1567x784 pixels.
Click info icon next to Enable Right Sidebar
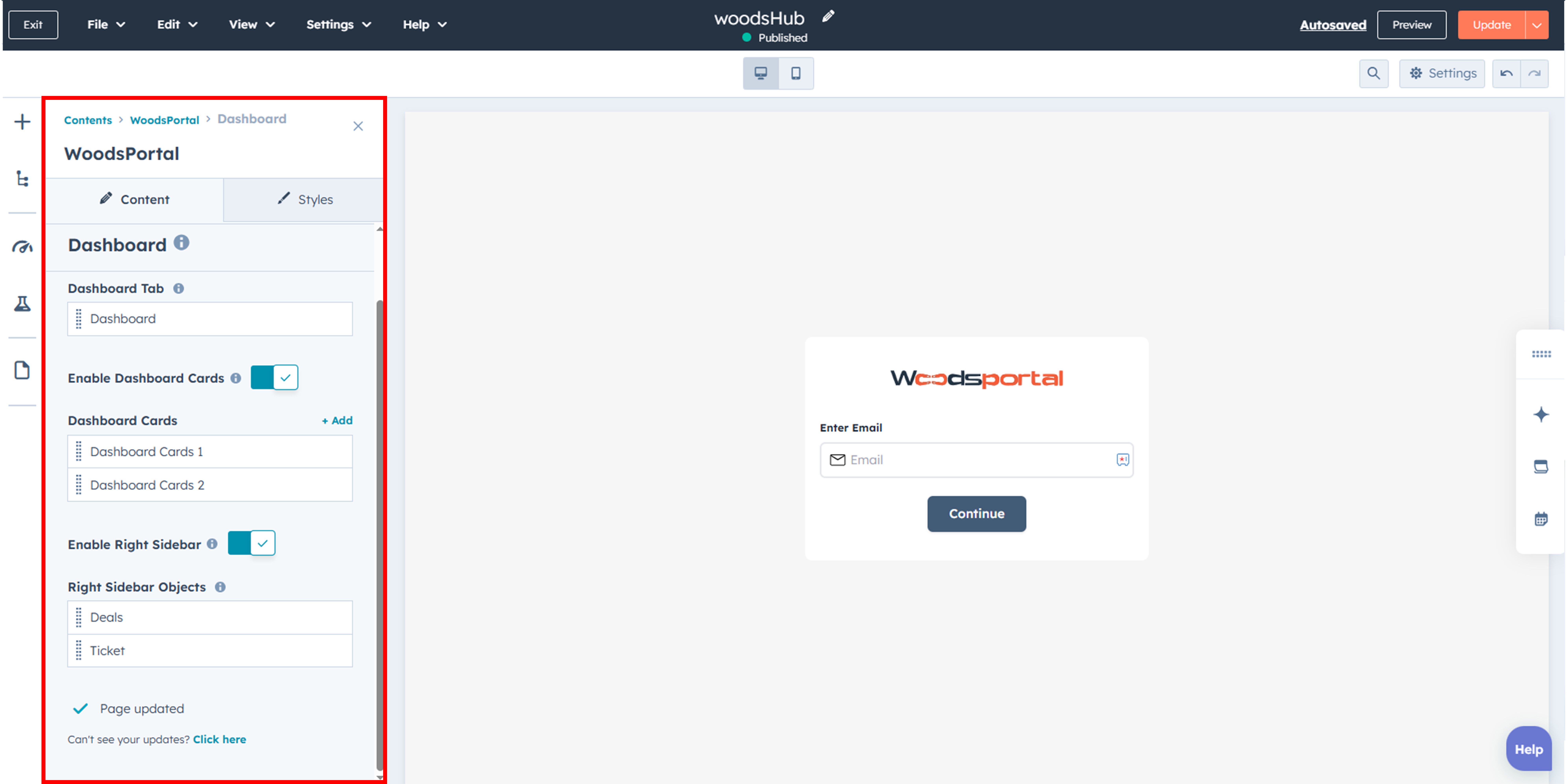coord(212,544)
